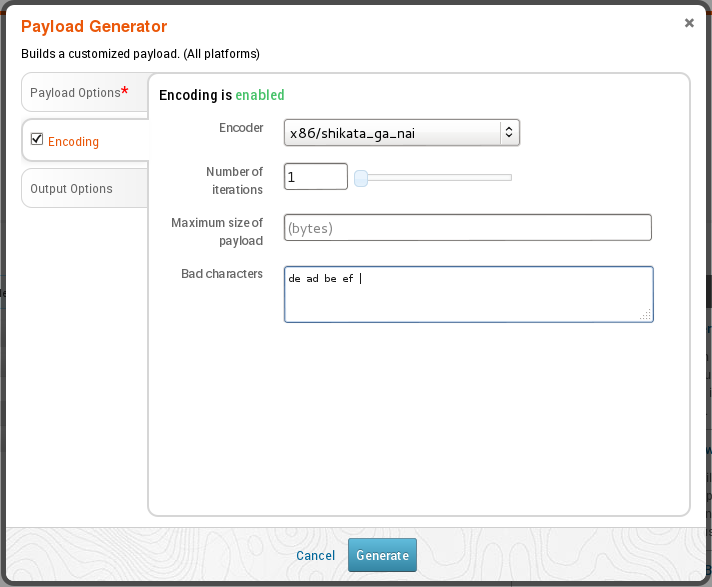Click the green "enabled" status text
712x587 pixels.
tap(260, 96)
